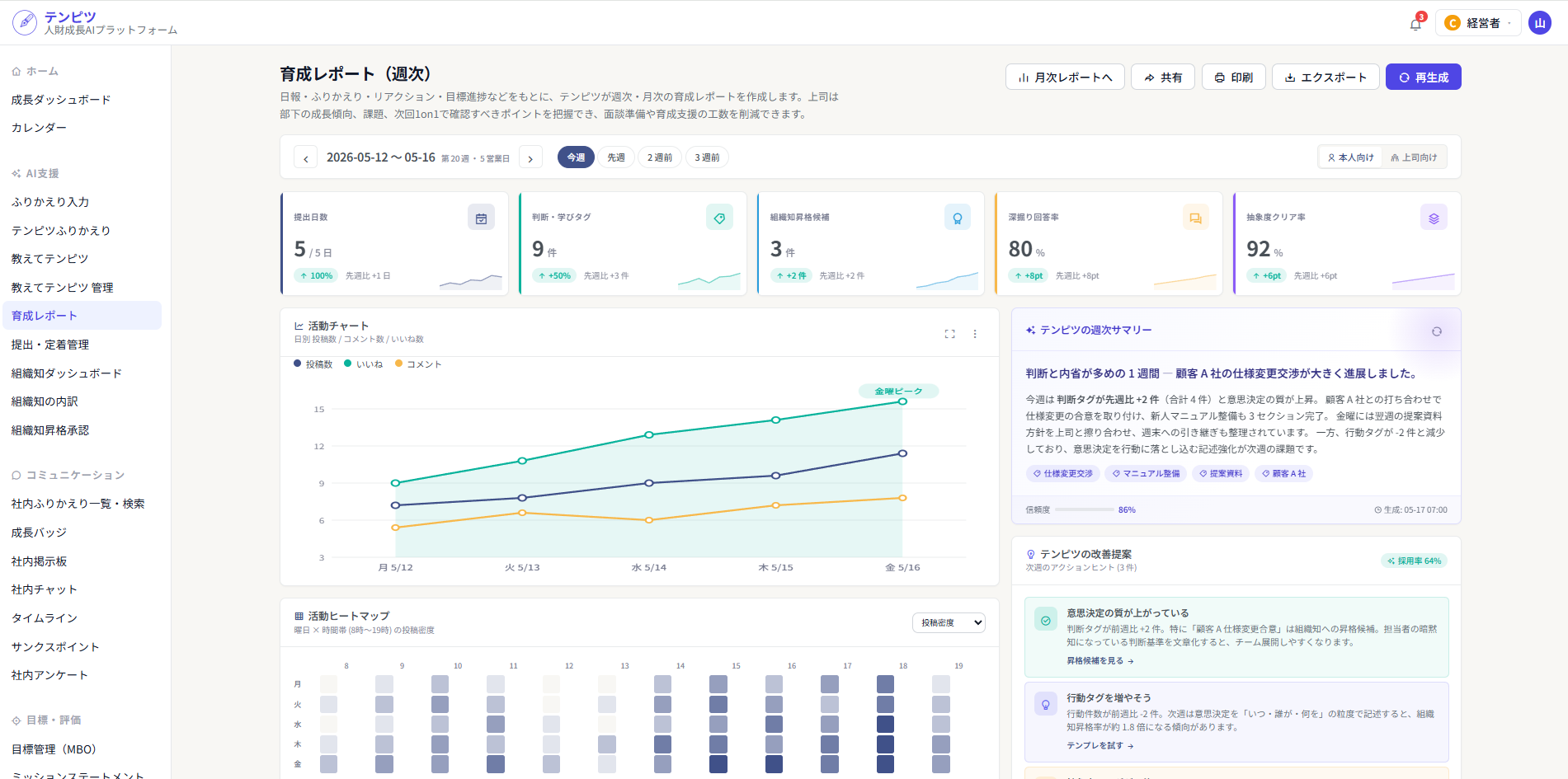The height and width of the screenshot is (779, 1568).
Task: Click the lightbulb icon on 組織知昇格候補 card
Action: tap(958, 218)
